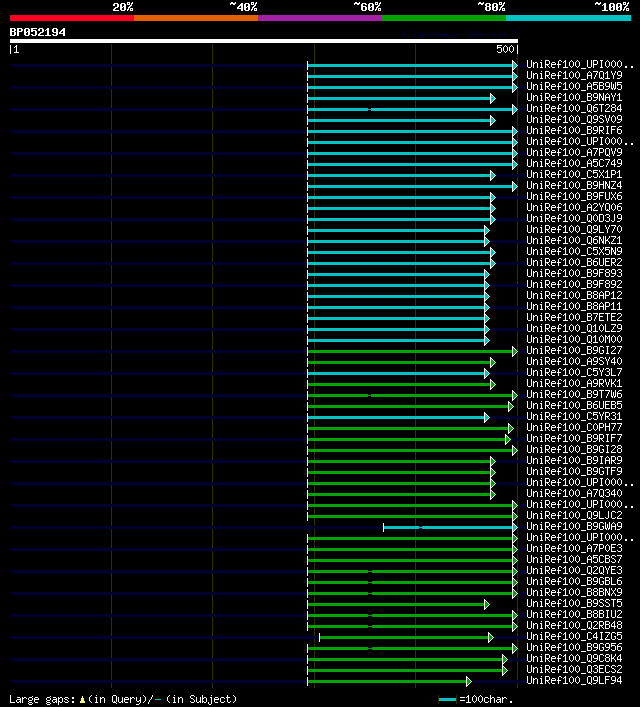Image resolution: width=640 pixels, height=707 pixels.
Task: Click the arrowhead ending the UniRef100_B9SST5 bar
Action: [487, 605]
